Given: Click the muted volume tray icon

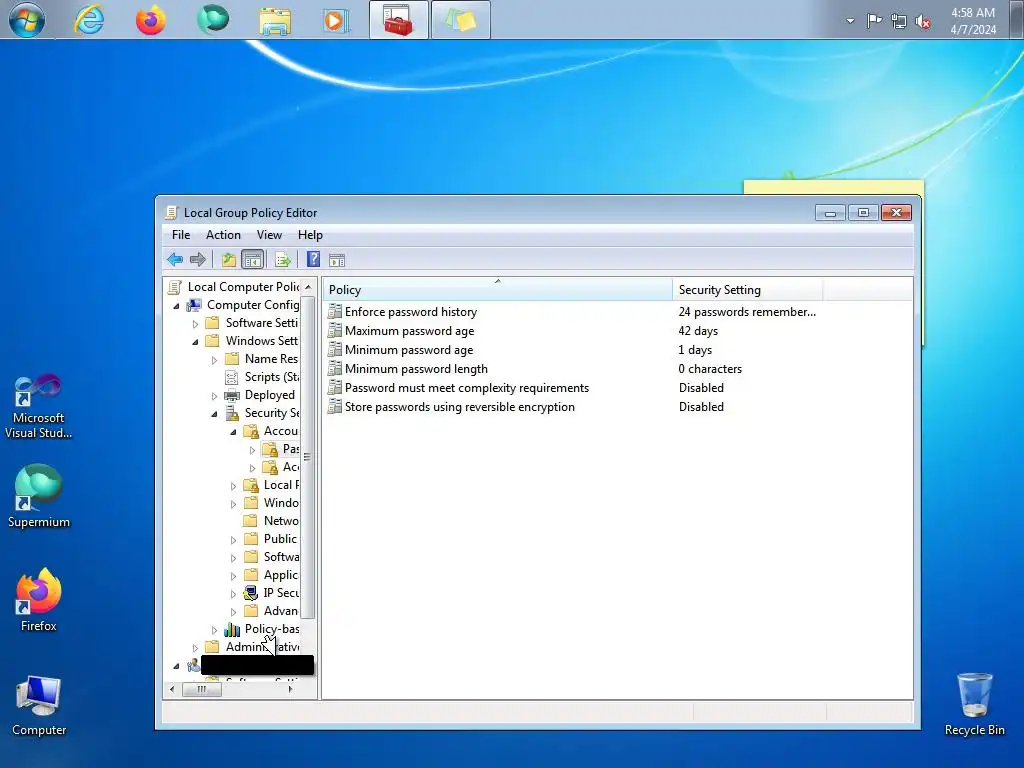Looking at the screenshot, I should tap(923, 22).
